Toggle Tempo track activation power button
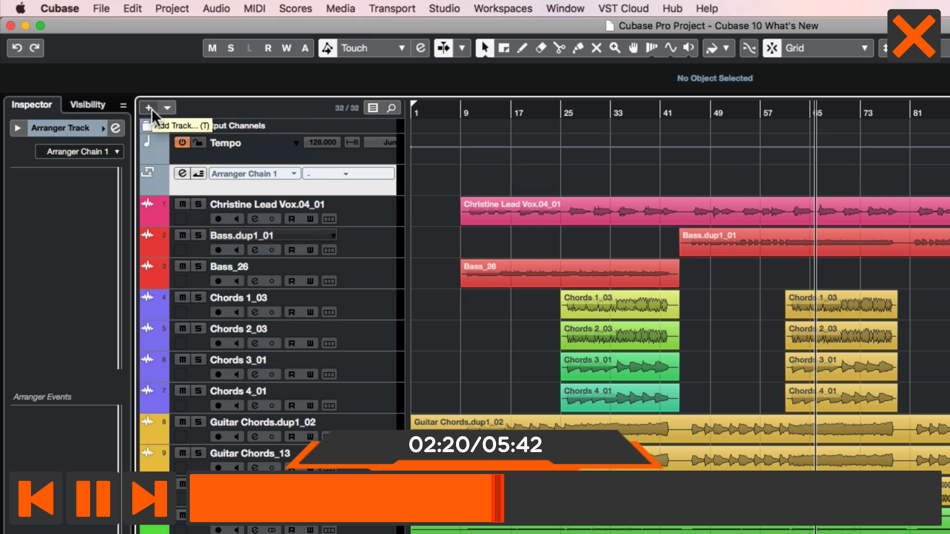The image size is (950, 534). pyautogui.click(x=182, y=143)
